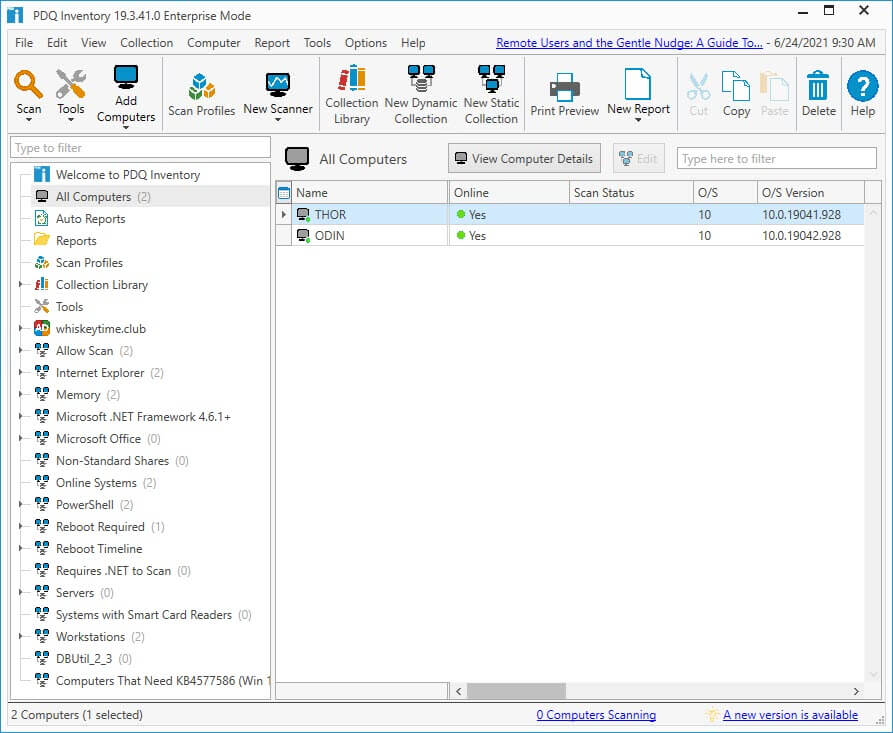This screenshot has width=893, height=733.
Task: Expand the Memory collection node
Action: [x=21, y=394]
